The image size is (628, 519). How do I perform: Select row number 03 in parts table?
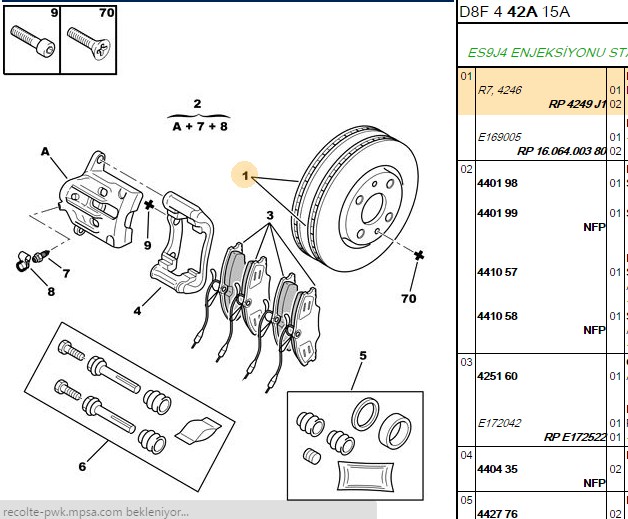click(x=466, y=362)
